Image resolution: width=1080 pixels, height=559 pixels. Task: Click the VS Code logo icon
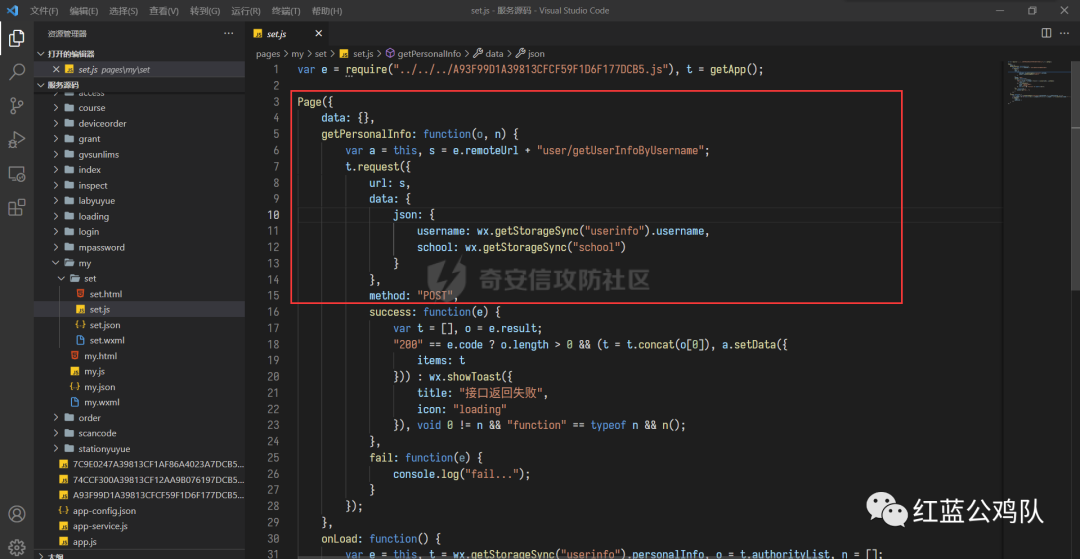tap(12, 10)
